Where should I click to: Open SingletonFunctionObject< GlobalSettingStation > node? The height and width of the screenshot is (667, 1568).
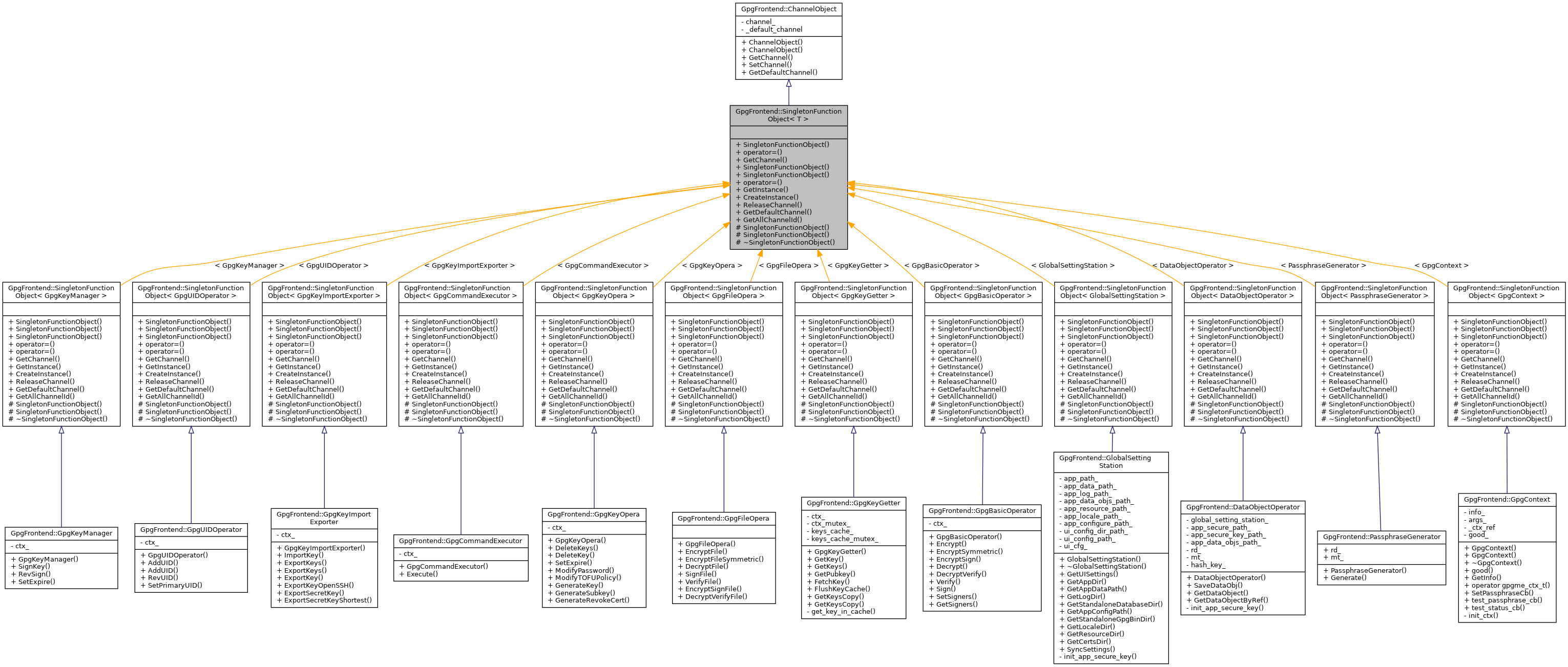point(1113,354)
